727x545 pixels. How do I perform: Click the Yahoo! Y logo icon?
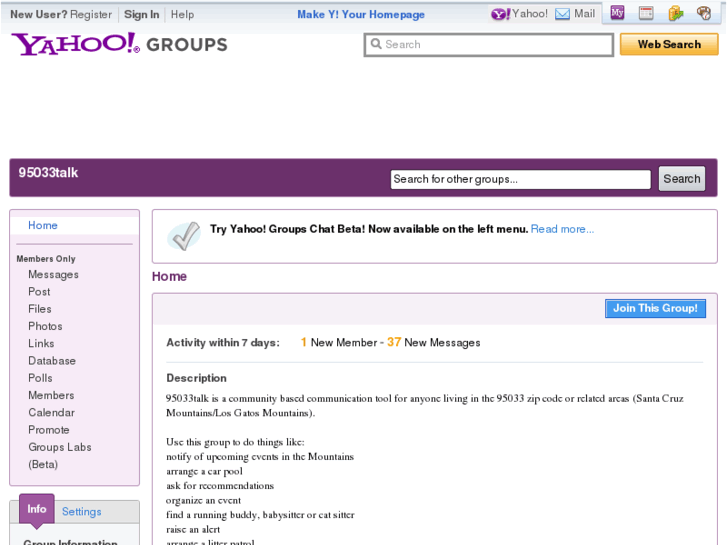[x=500, y=14]
